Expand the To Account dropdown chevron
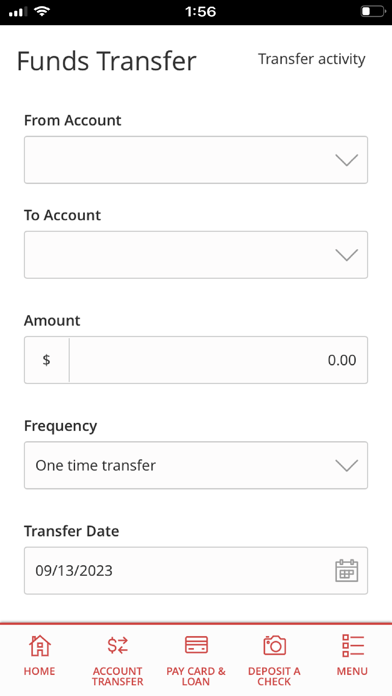The image size is (392, 696). click(x=346, y=255)
